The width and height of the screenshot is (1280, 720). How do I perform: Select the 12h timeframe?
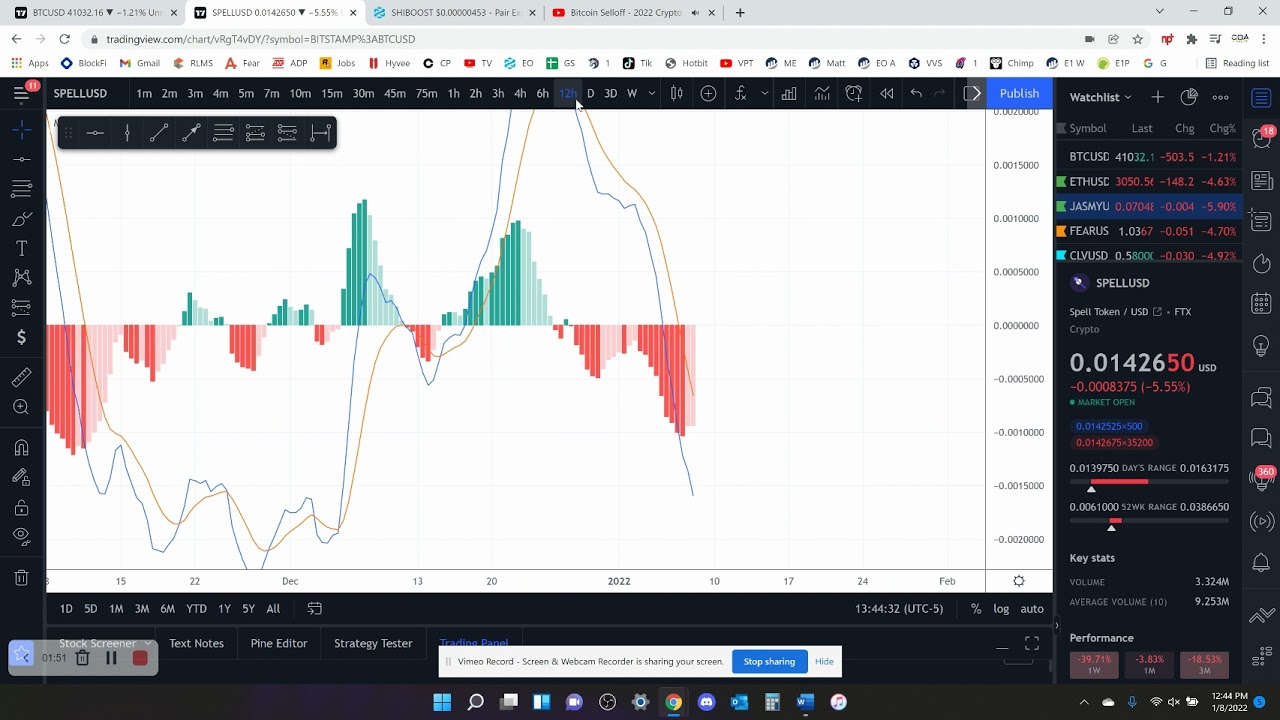coord(567,93)
